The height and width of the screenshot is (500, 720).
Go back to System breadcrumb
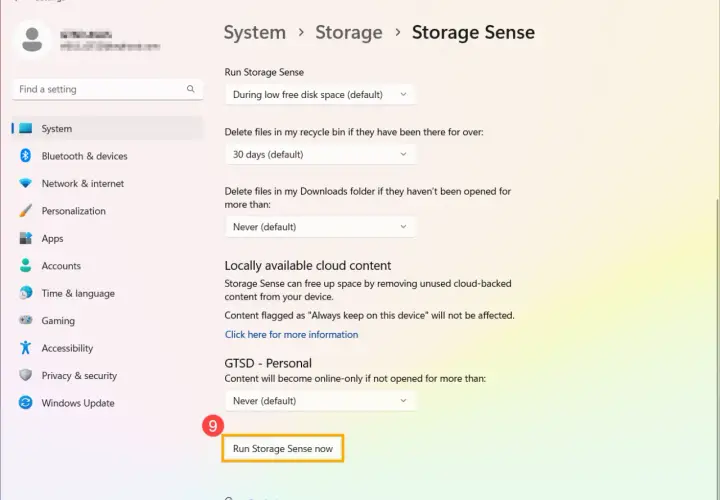pos(254,32)
